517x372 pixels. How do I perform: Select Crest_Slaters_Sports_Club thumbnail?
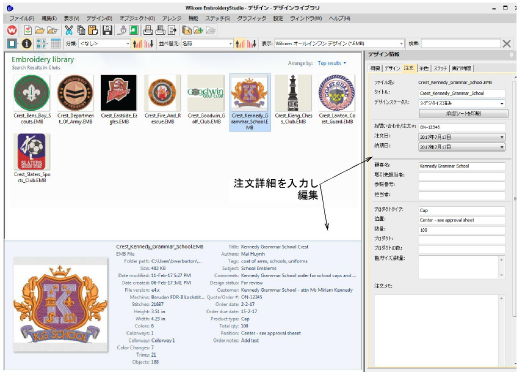(32, 158)
